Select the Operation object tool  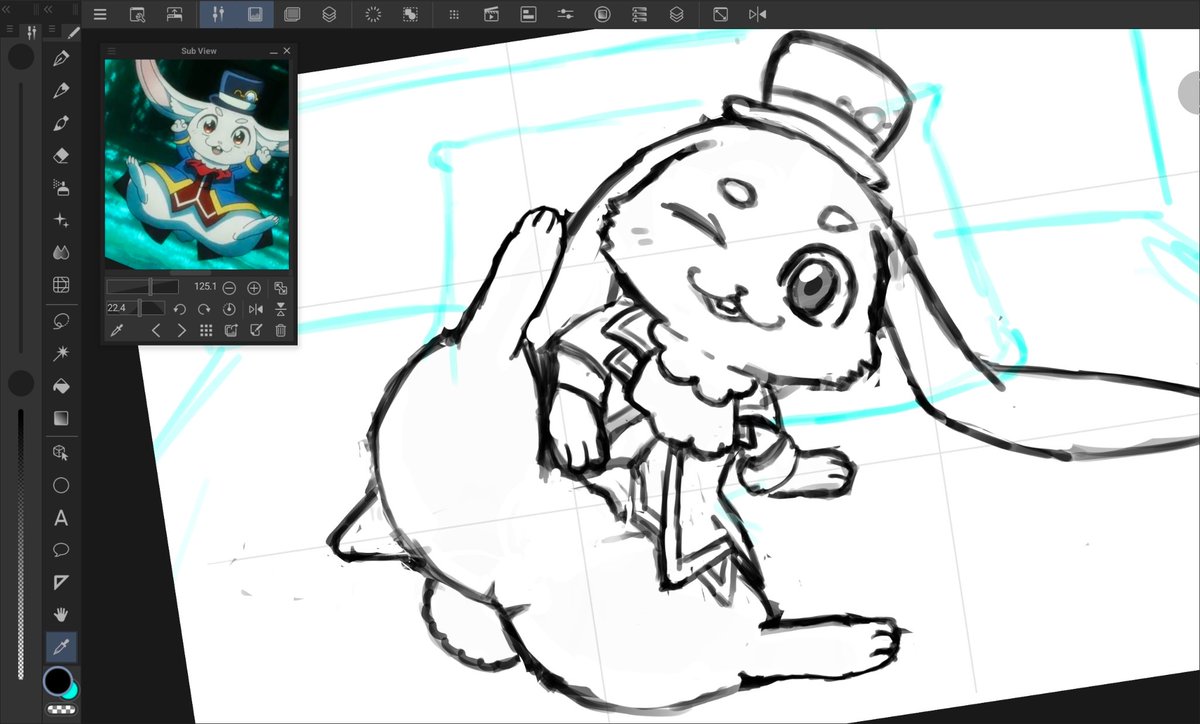click(61, 453)
